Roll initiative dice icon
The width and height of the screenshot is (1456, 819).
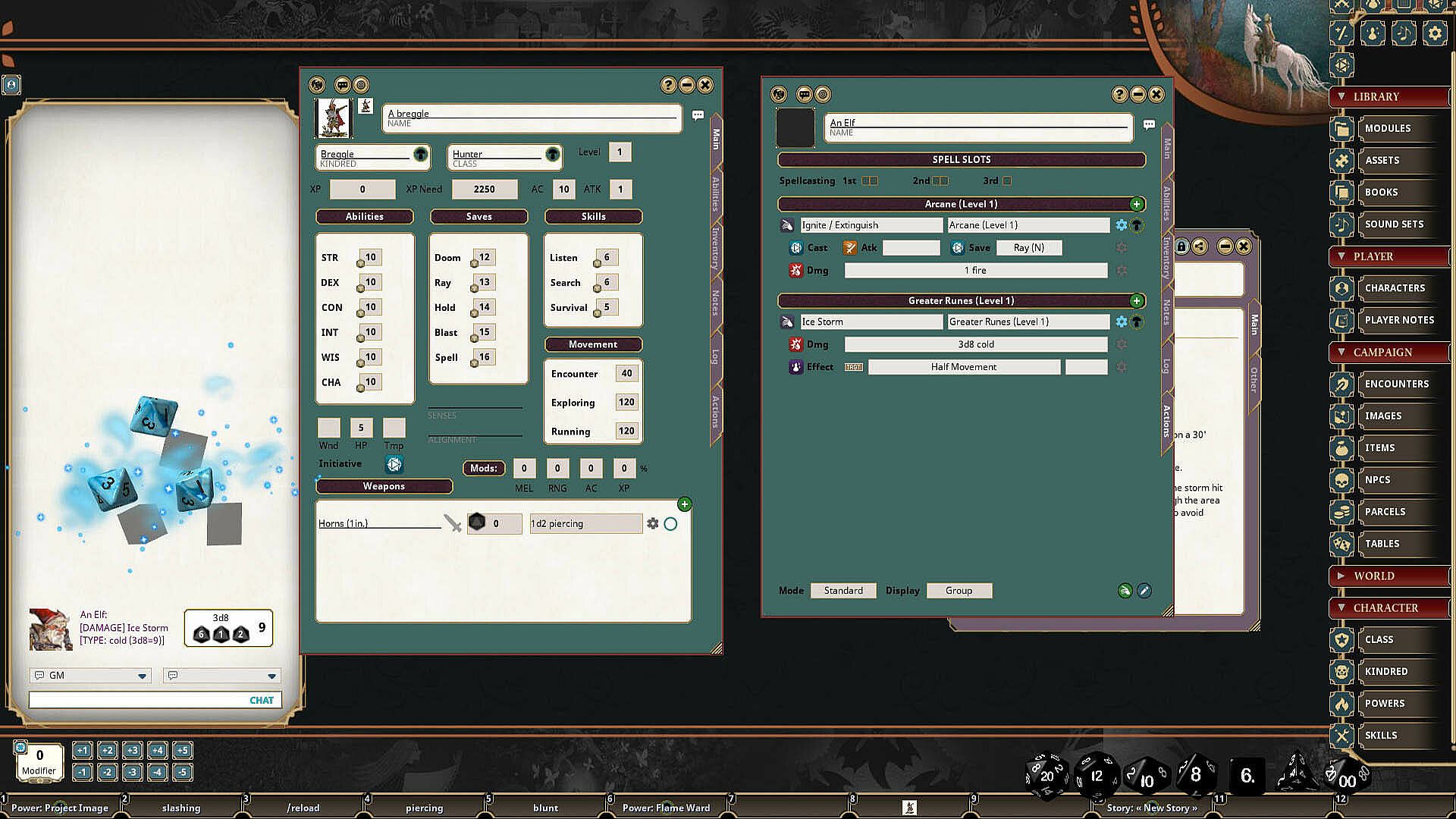point(394,464)
